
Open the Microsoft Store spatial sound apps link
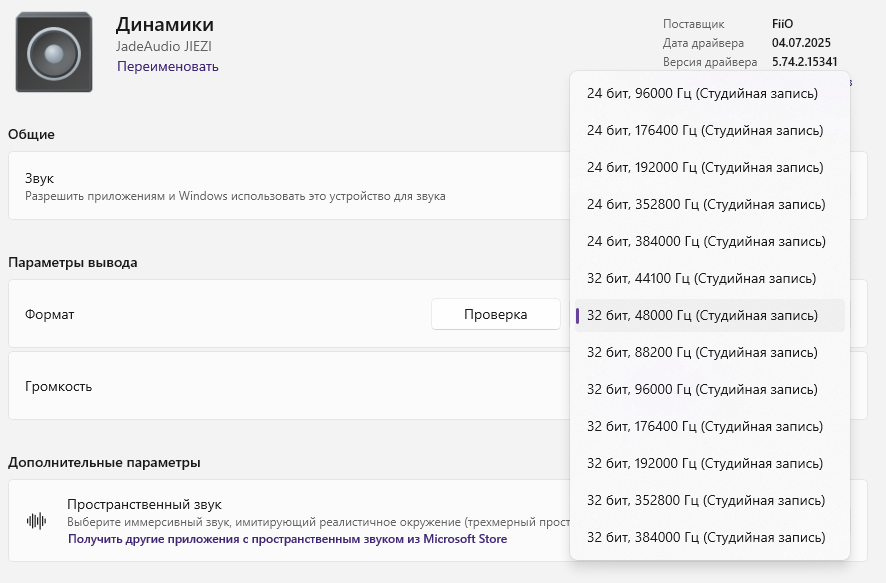point(287,539)
